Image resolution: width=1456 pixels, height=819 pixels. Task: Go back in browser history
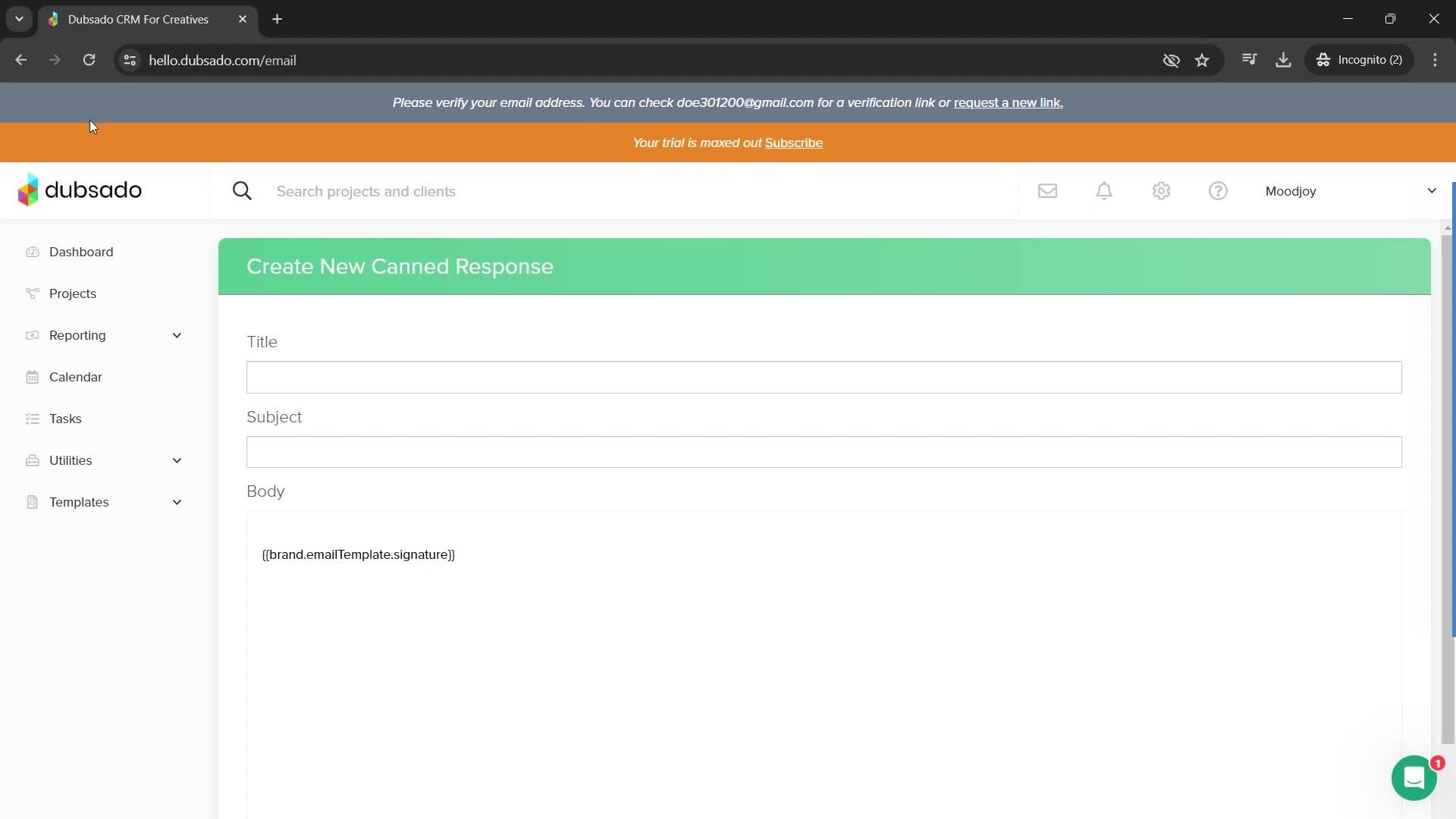tap(20, 60)
